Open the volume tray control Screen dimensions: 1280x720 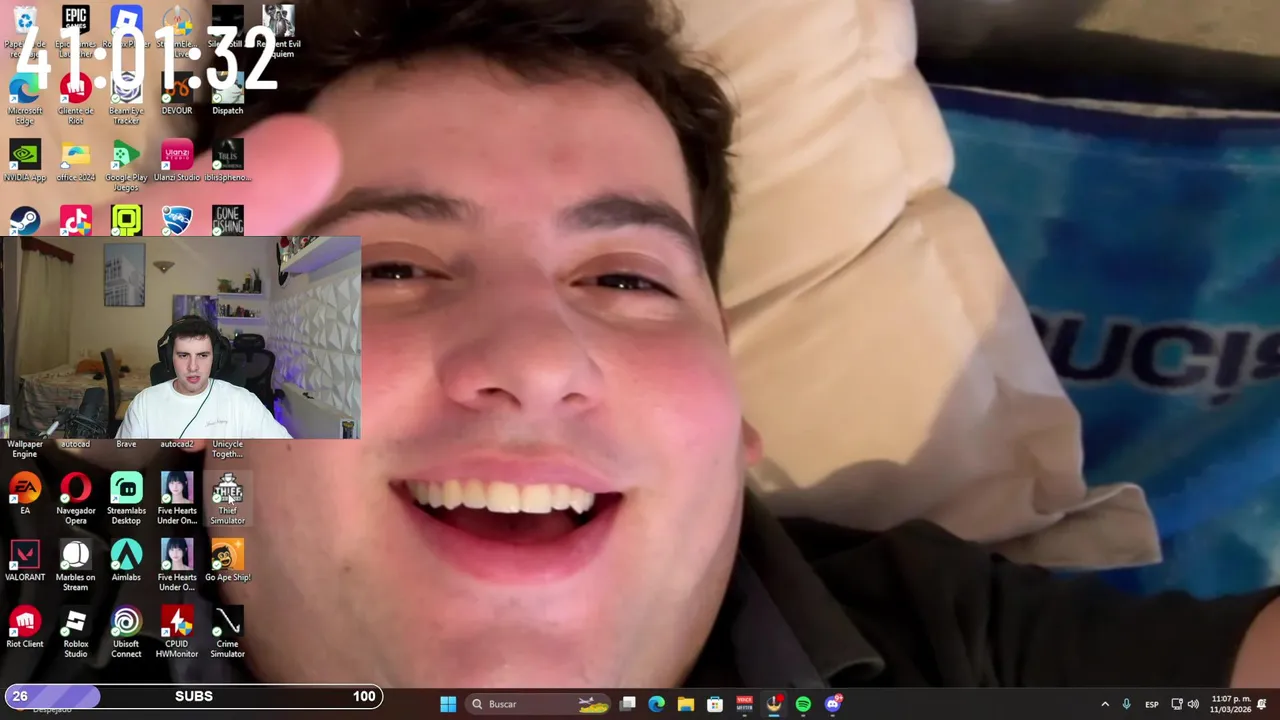coord(1193,704)
